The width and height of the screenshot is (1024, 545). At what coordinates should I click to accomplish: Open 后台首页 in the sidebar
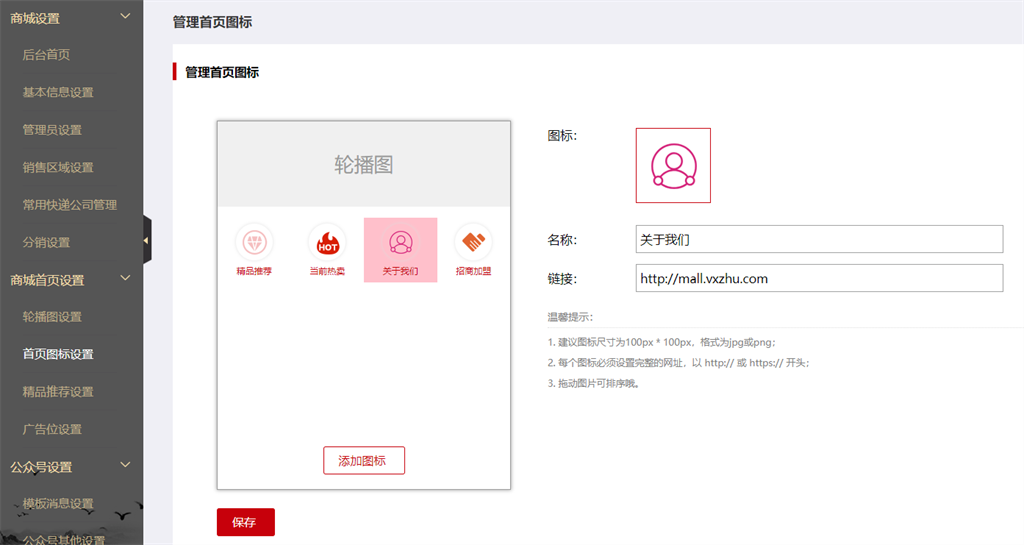[x=46, y=55]
